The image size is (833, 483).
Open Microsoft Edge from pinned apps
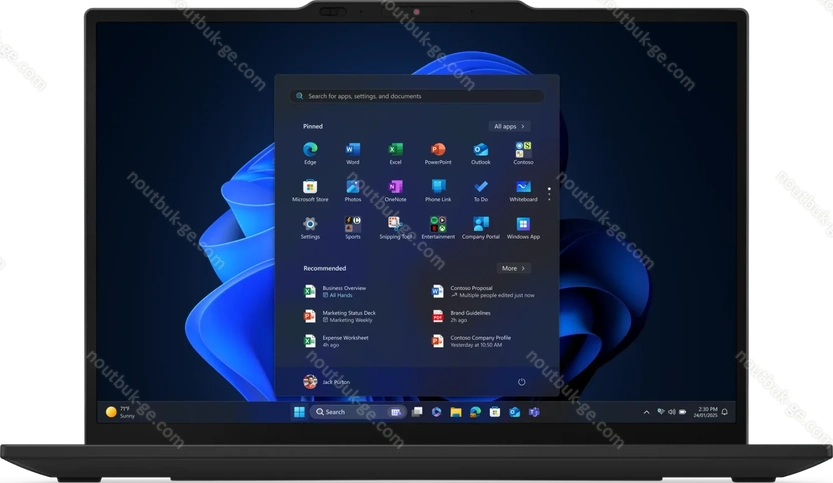tap(310, 151)
